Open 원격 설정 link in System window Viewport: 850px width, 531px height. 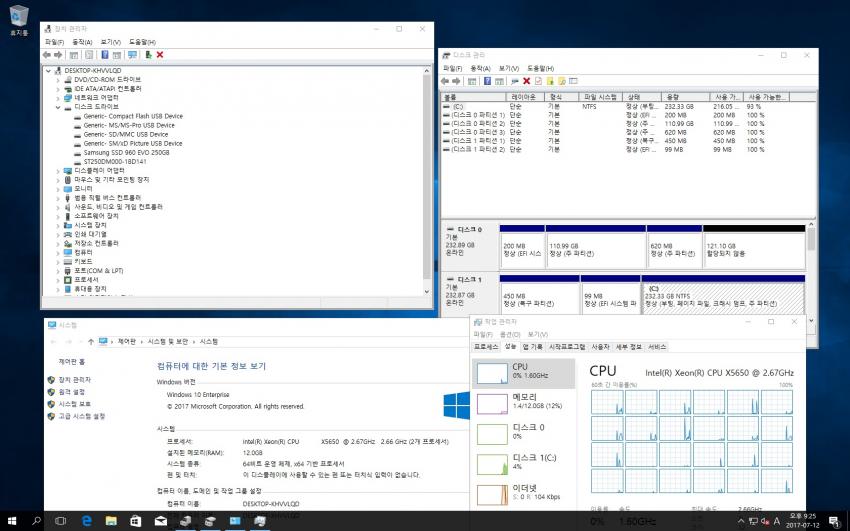point(72,392)
